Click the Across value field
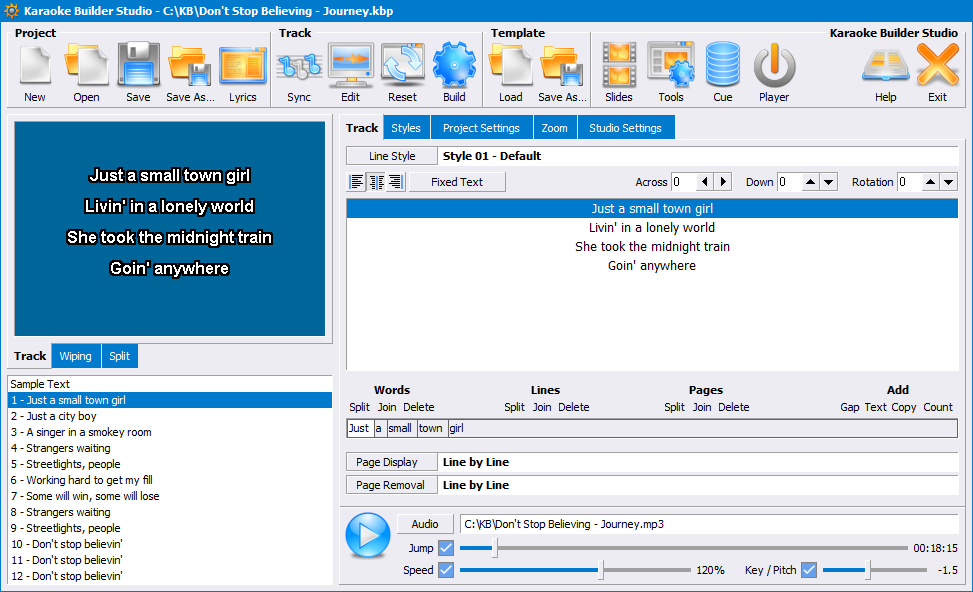Screen dimensions: 973x592 [x=684, y=182]
